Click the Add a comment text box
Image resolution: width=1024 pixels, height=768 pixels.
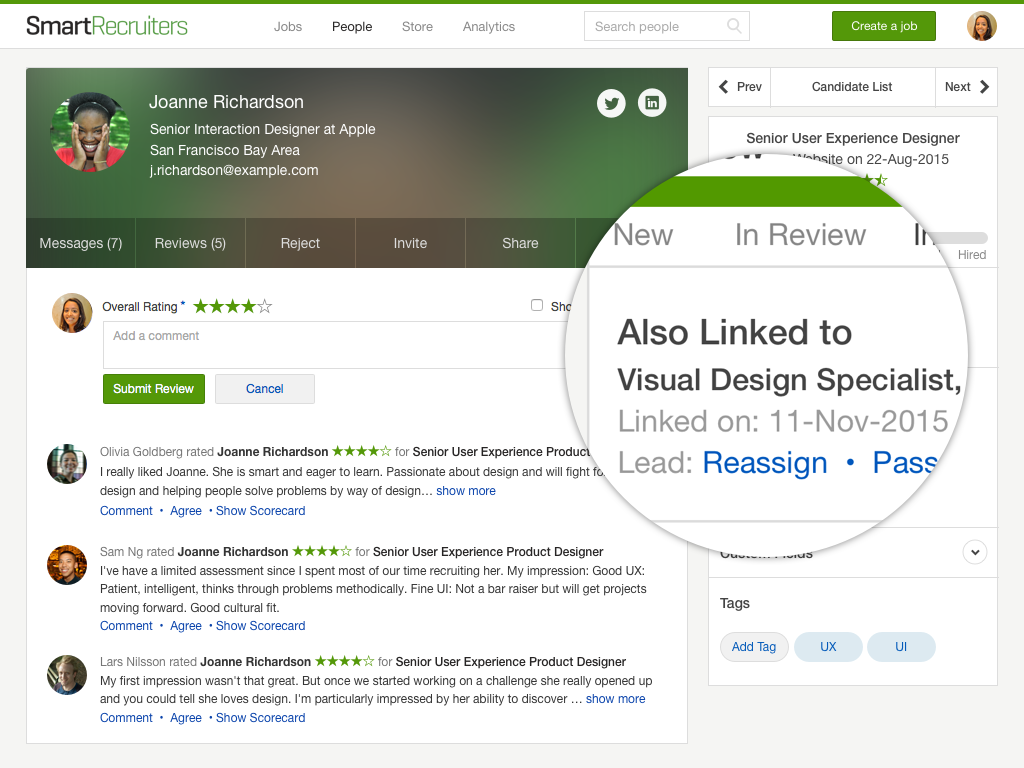click(x=336, y=345)
